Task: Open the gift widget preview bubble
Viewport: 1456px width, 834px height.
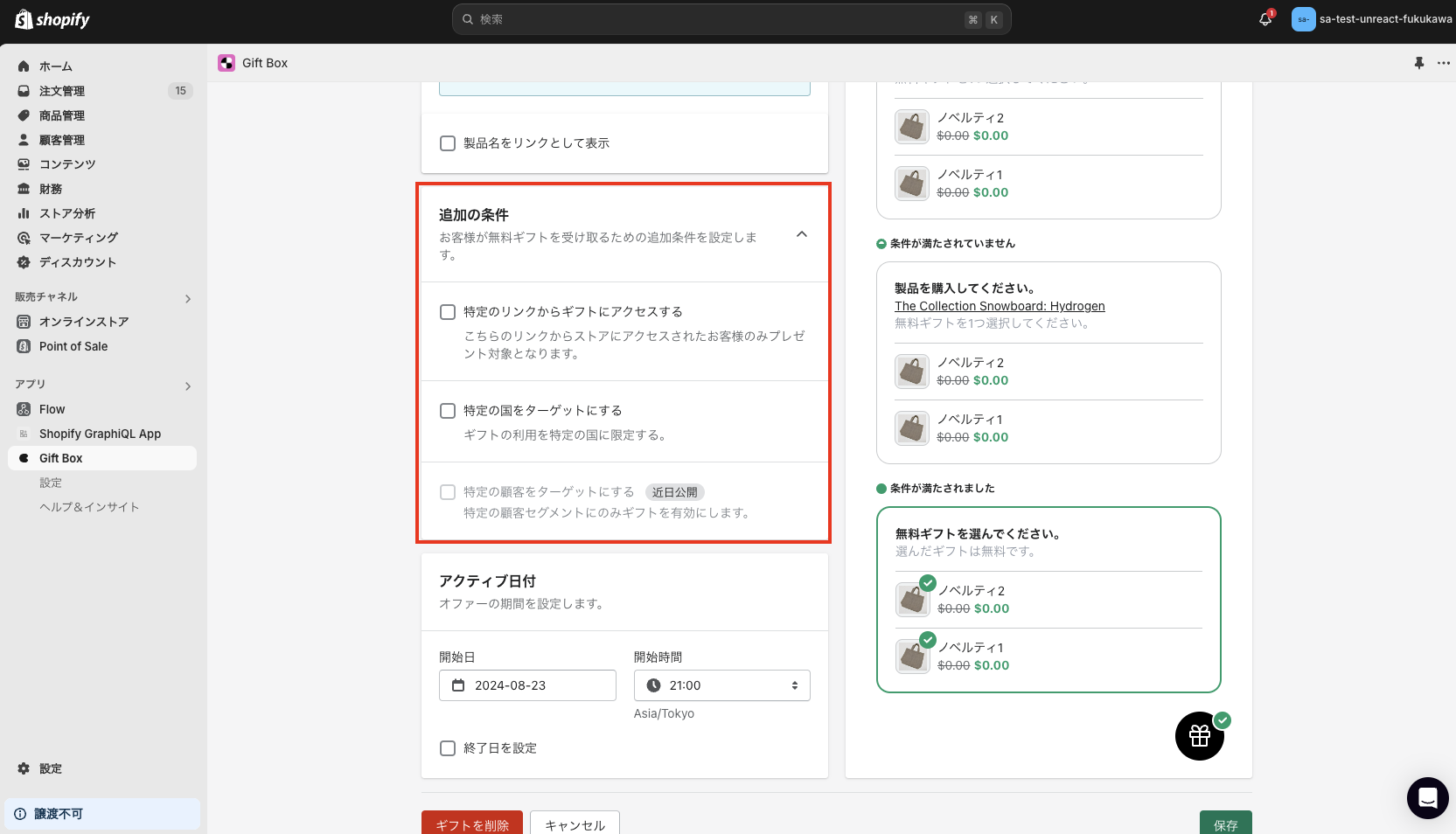Action: [x=1199, y=736]
